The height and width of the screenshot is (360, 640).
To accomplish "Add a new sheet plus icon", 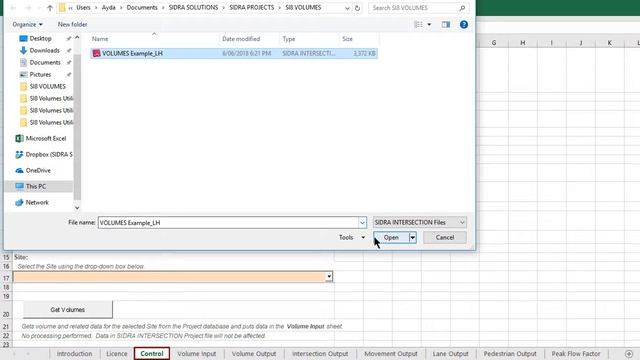I will (x=629, y=354).
